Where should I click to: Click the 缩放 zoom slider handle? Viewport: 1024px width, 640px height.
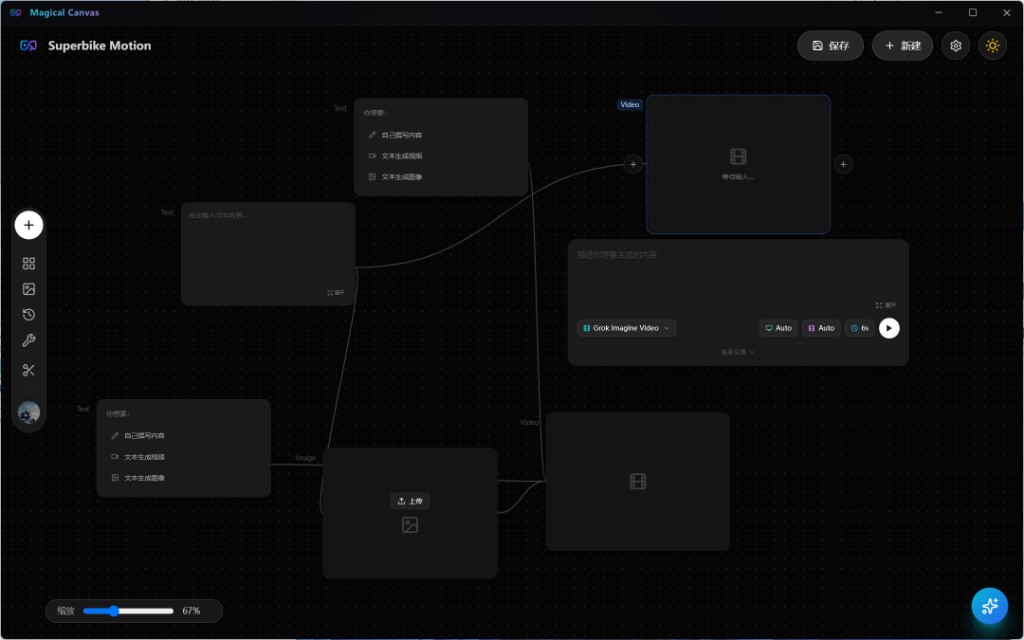click(114, 611)
